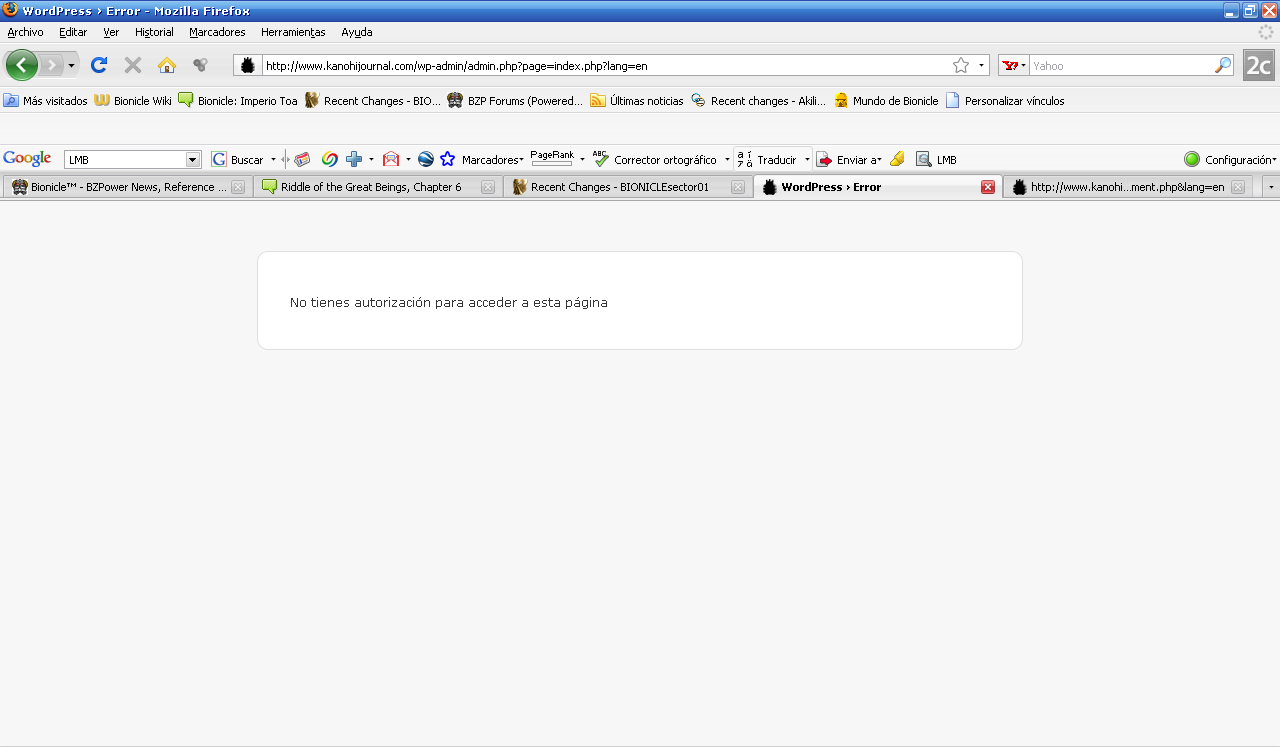1280x747 pixels.
Task: Find LMB on page with the magnifier icon
Action: (x=936, y=159)
